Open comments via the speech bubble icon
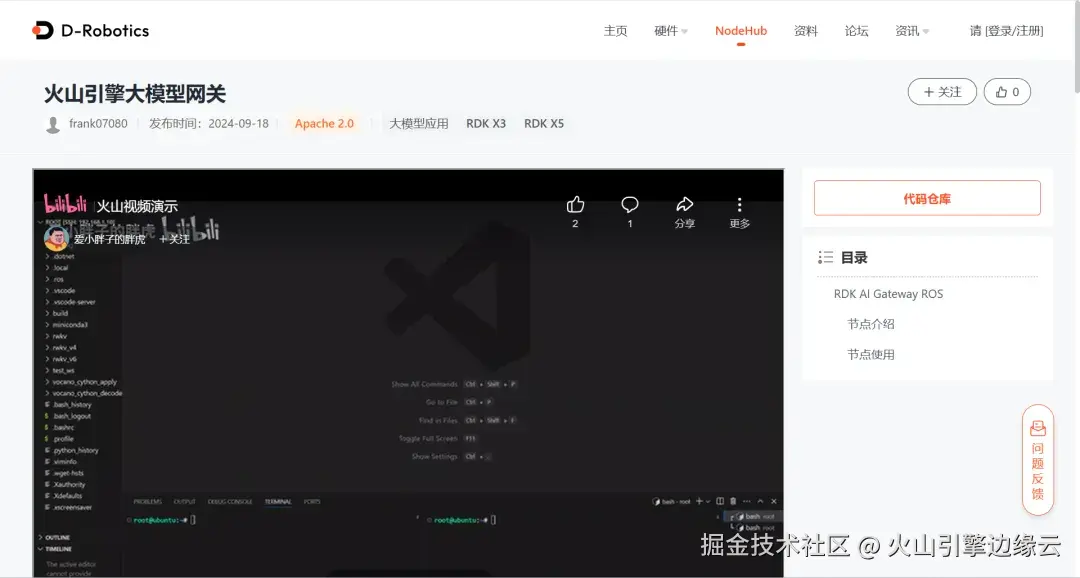The height and width of the screenshot is (578, 1080). tap(629, 203)
